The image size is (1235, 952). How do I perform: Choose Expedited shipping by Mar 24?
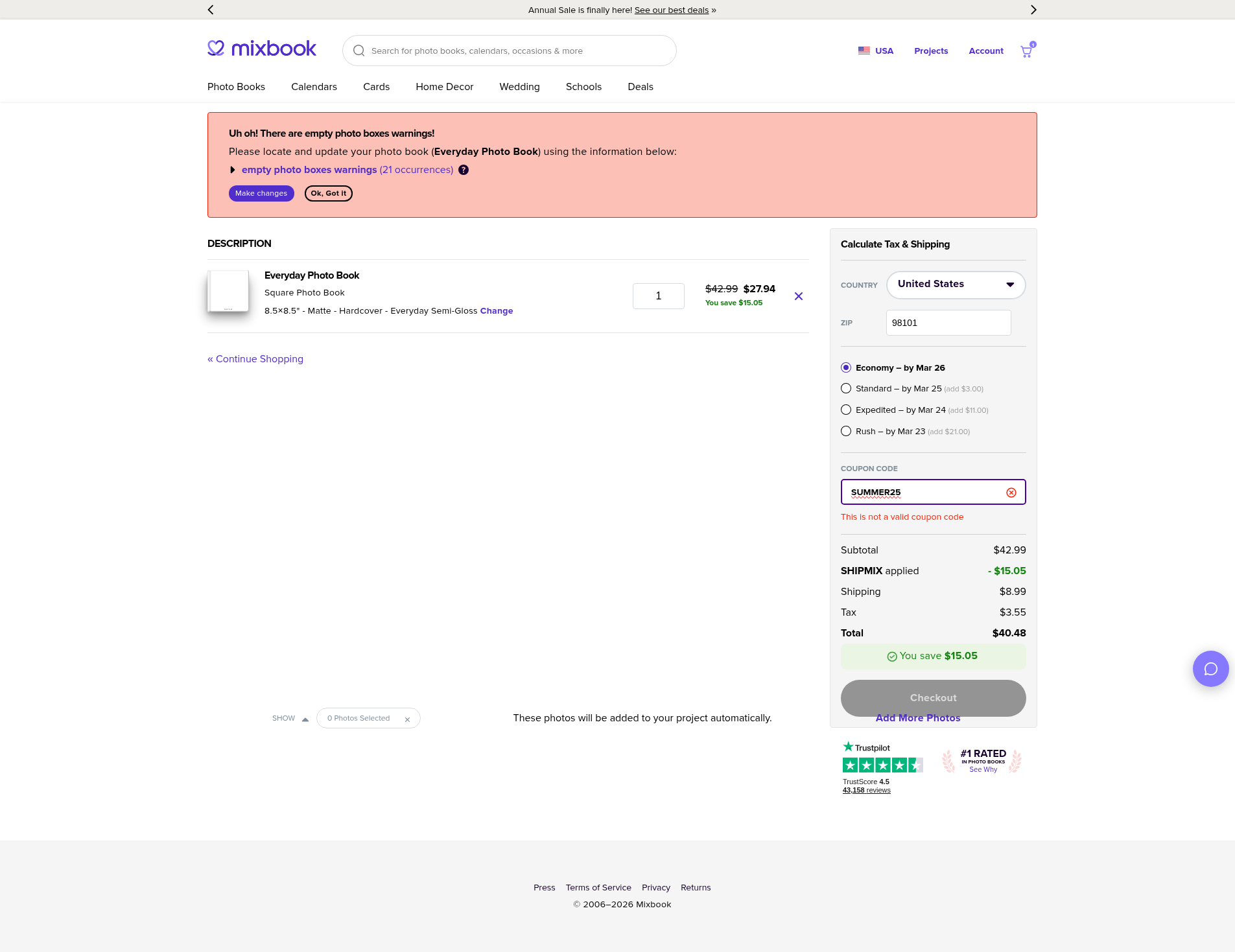pos(846,410)
